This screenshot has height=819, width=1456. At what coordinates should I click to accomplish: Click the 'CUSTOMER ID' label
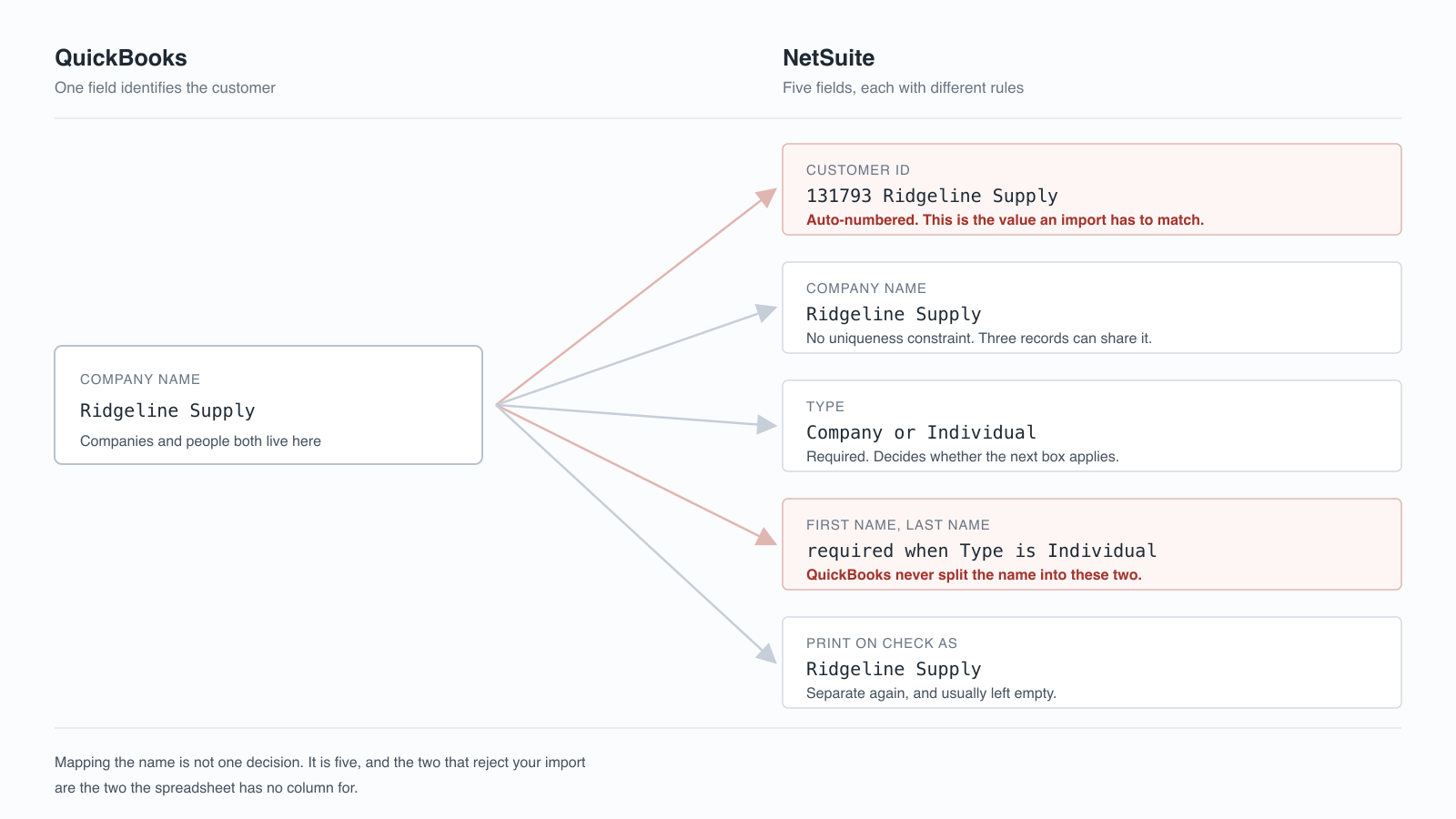click(858, 170)
